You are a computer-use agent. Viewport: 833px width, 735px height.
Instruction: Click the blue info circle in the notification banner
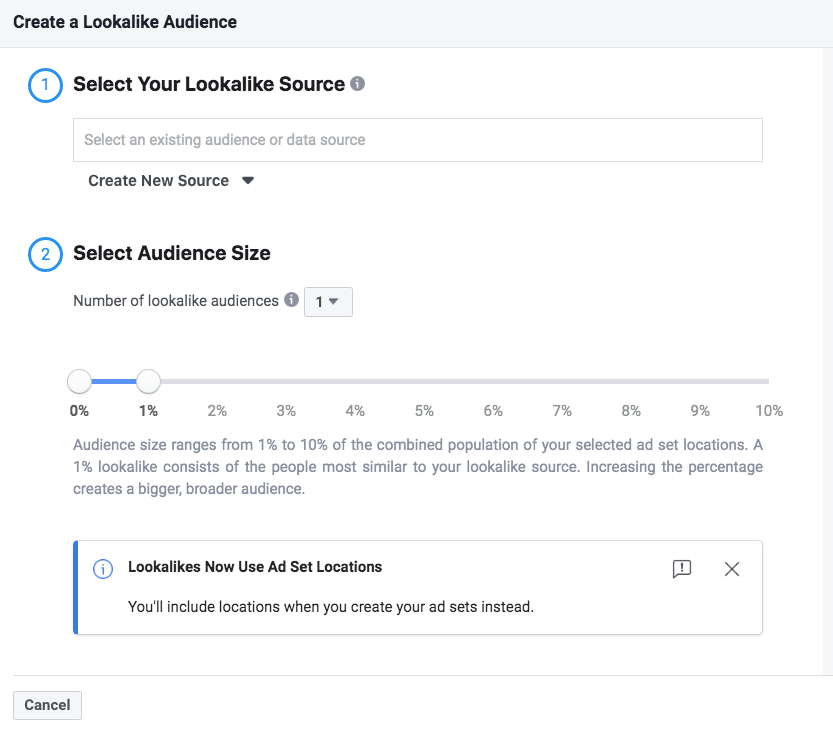(102, 568)
